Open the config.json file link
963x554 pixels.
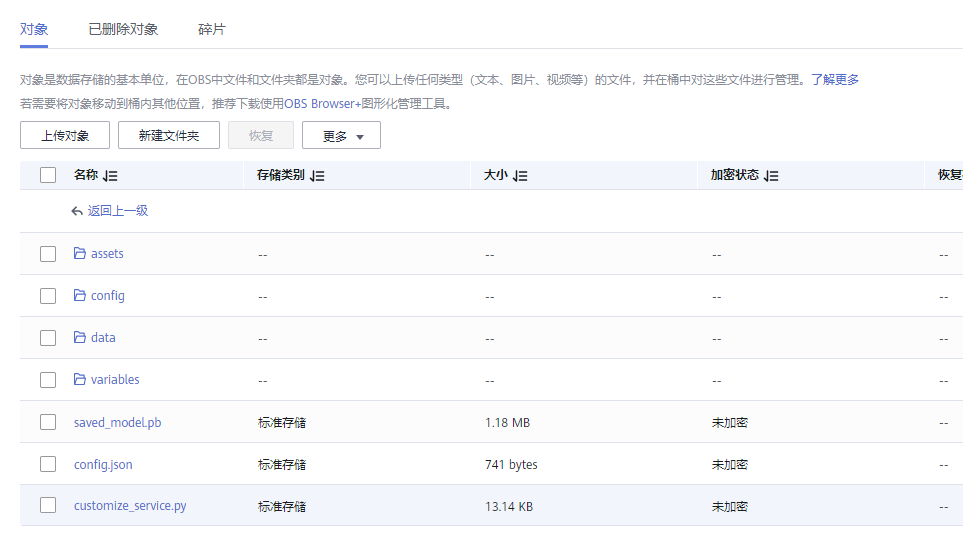[x=103, y=465]
